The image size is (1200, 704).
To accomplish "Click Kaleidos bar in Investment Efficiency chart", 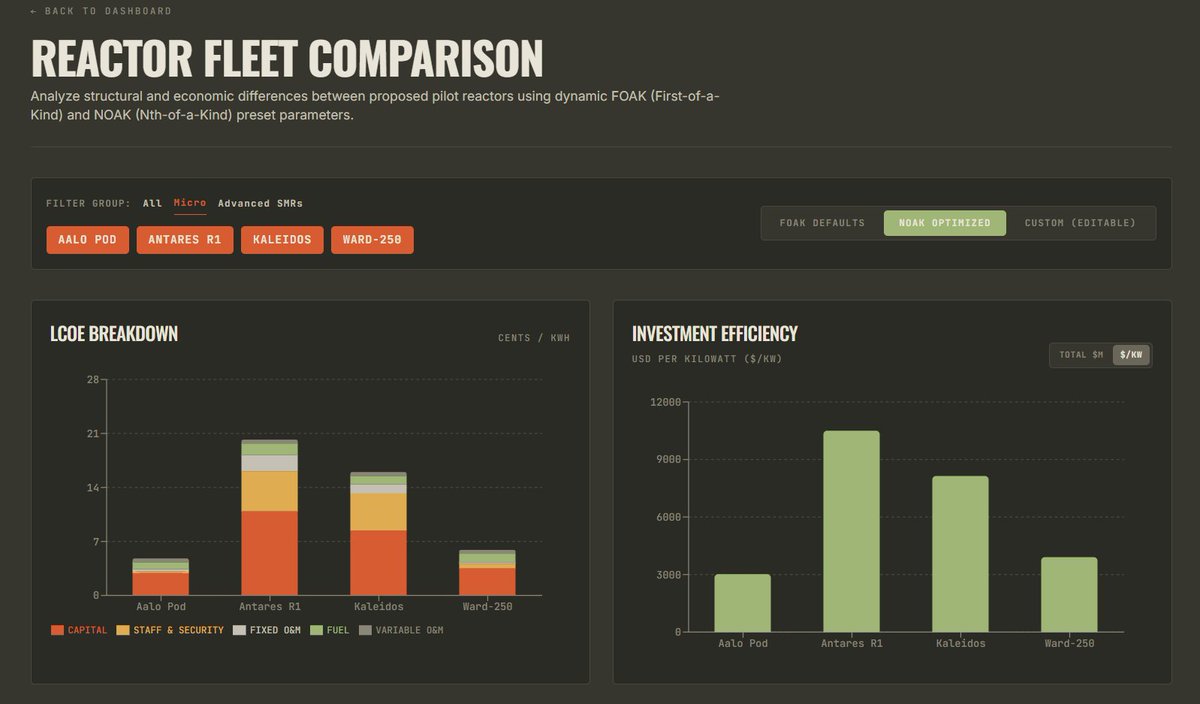I will click(960, 554).
